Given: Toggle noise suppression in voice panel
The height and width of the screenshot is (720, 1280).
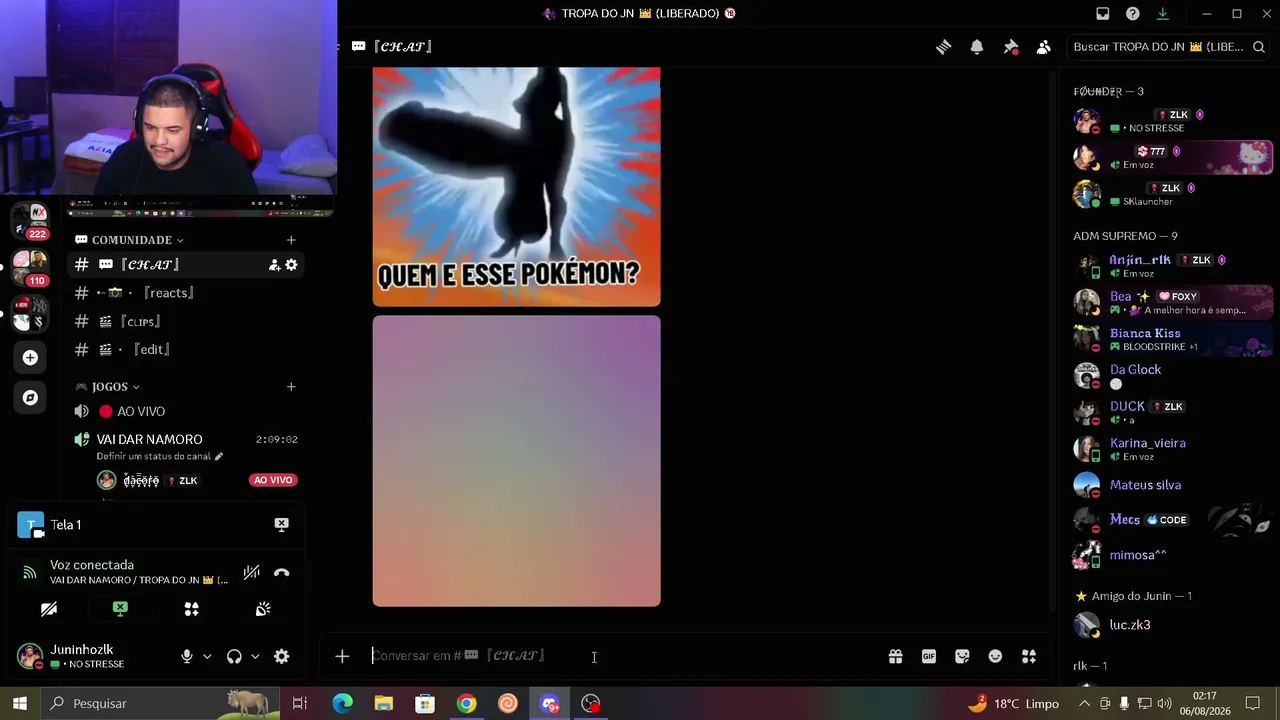Looking at the screenshot, I should pos(251,573).
